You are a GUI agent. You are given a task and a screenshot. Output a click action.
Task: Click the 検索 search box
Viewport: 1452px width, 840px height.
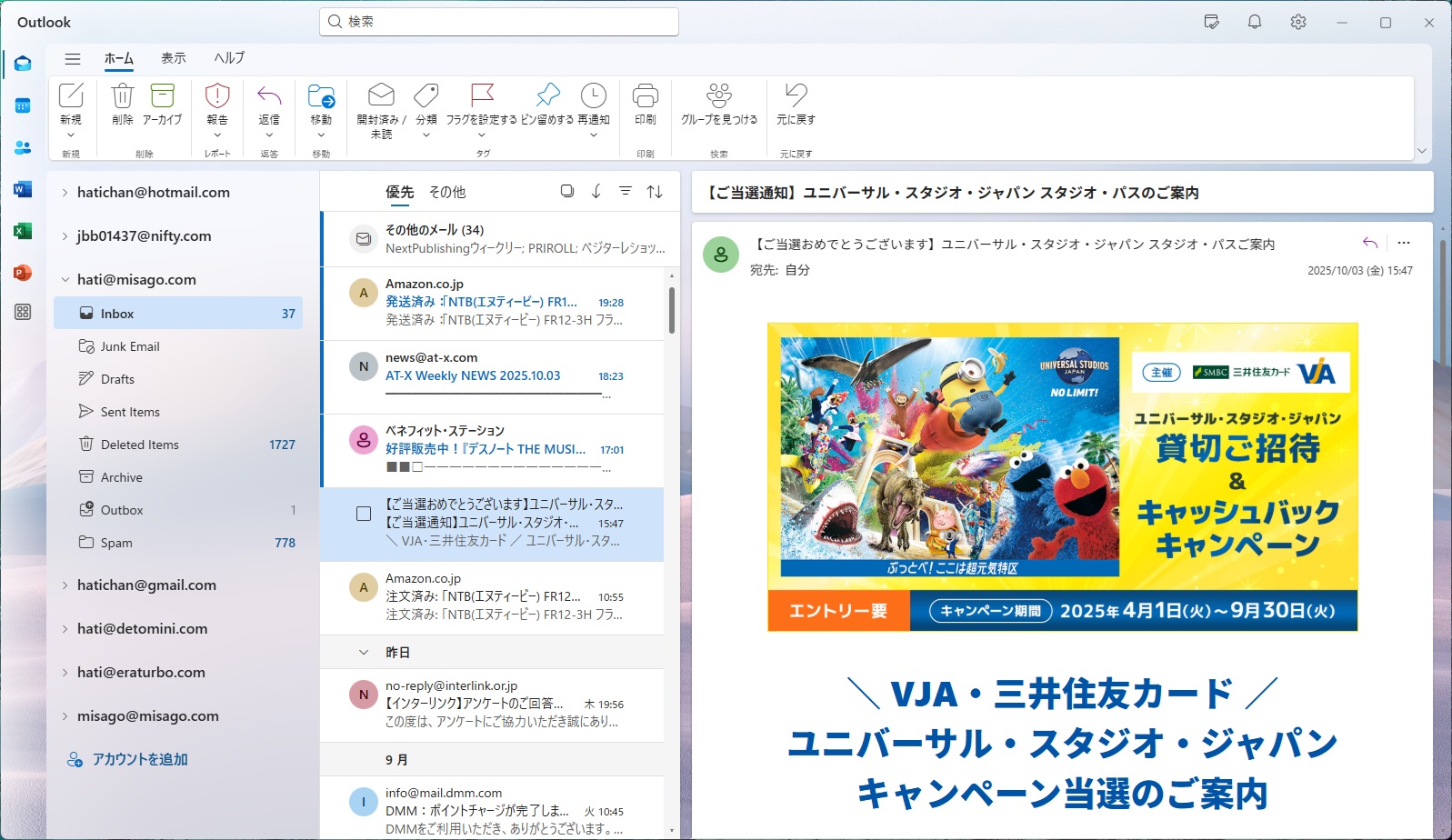(498, 22)
